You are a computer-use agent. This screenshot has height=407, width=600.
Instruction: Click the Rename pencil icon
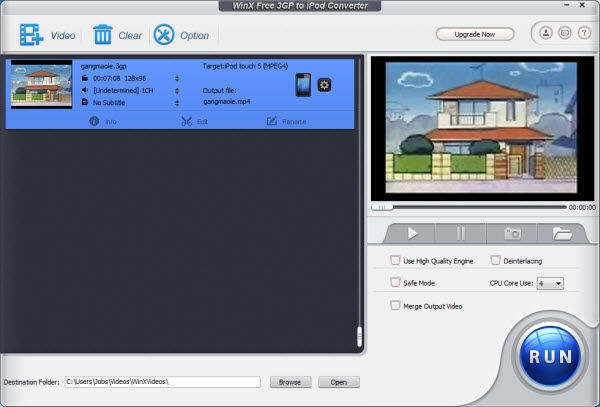[272, 121]
